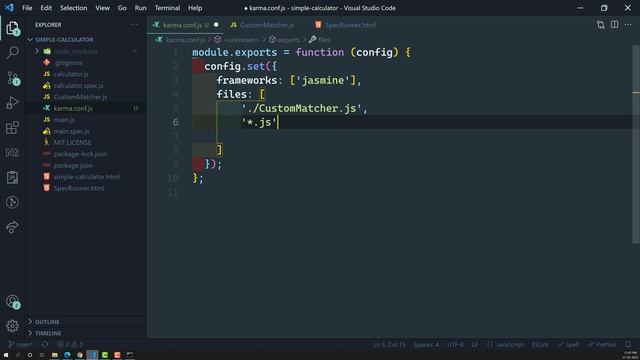Open main.spec.js in the explorer
Image resolution: width=640 pixels, height=360 pixels.
click(x=71, y=131)
